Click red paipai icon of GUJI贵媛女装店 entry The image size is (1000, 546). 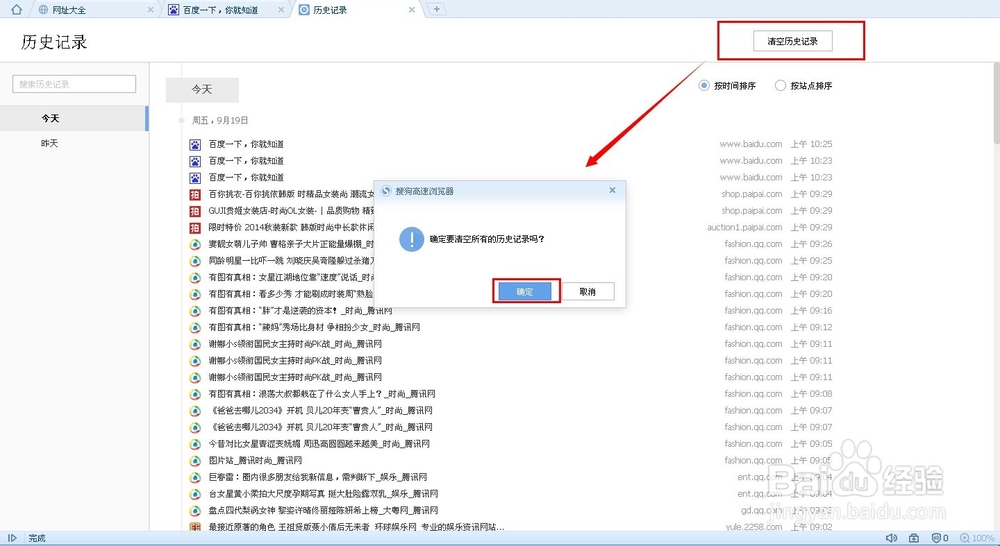point(195,211)
